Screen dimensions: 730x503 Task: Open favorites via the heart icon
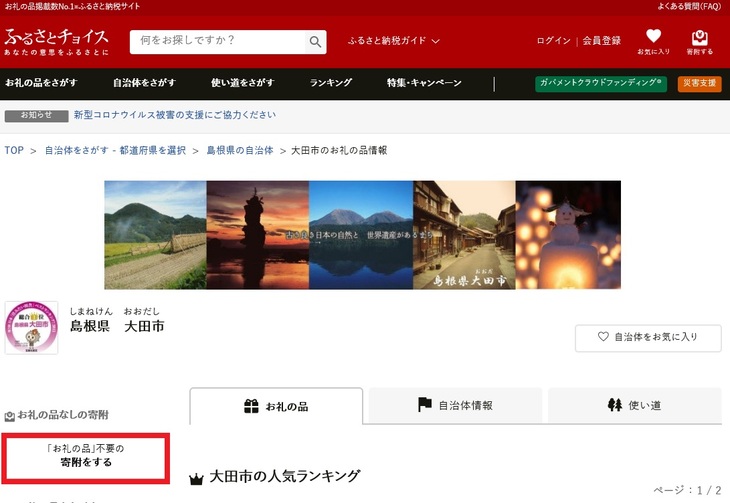(x=653, y=41)
